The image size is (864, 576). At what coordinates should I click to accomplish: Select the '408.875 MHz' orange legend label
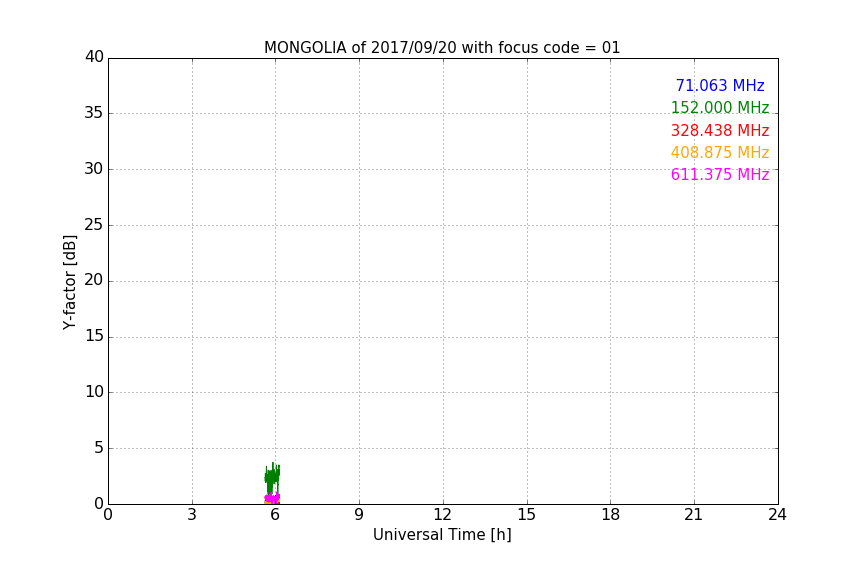tap(720, 152)
